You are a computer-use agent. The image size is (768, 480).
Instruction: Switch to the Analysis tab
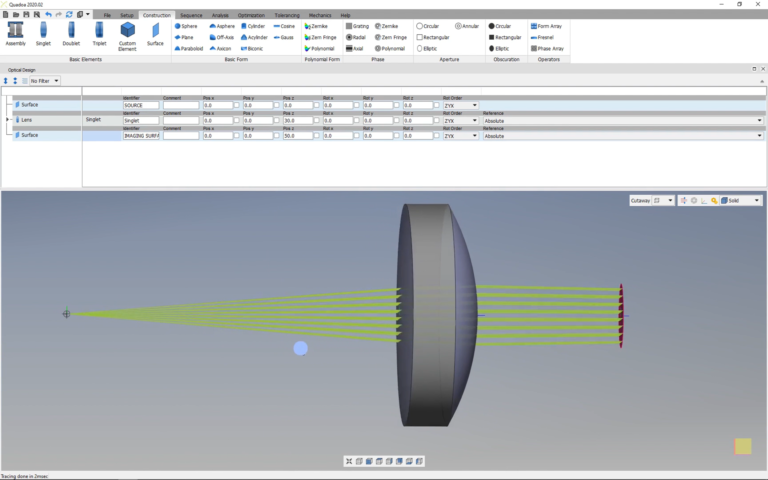(220, 15)
